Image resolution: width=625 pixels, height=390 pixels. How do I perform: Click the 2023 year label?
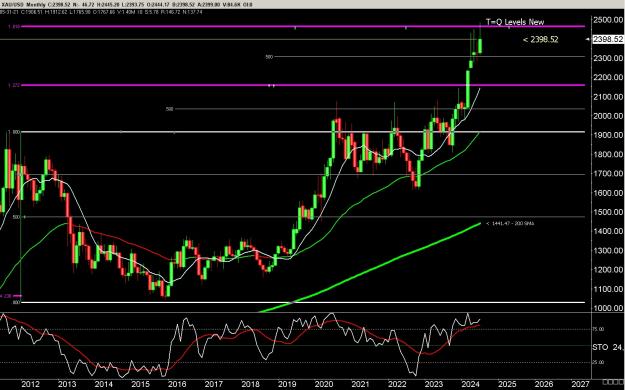[x=434, y=384]
